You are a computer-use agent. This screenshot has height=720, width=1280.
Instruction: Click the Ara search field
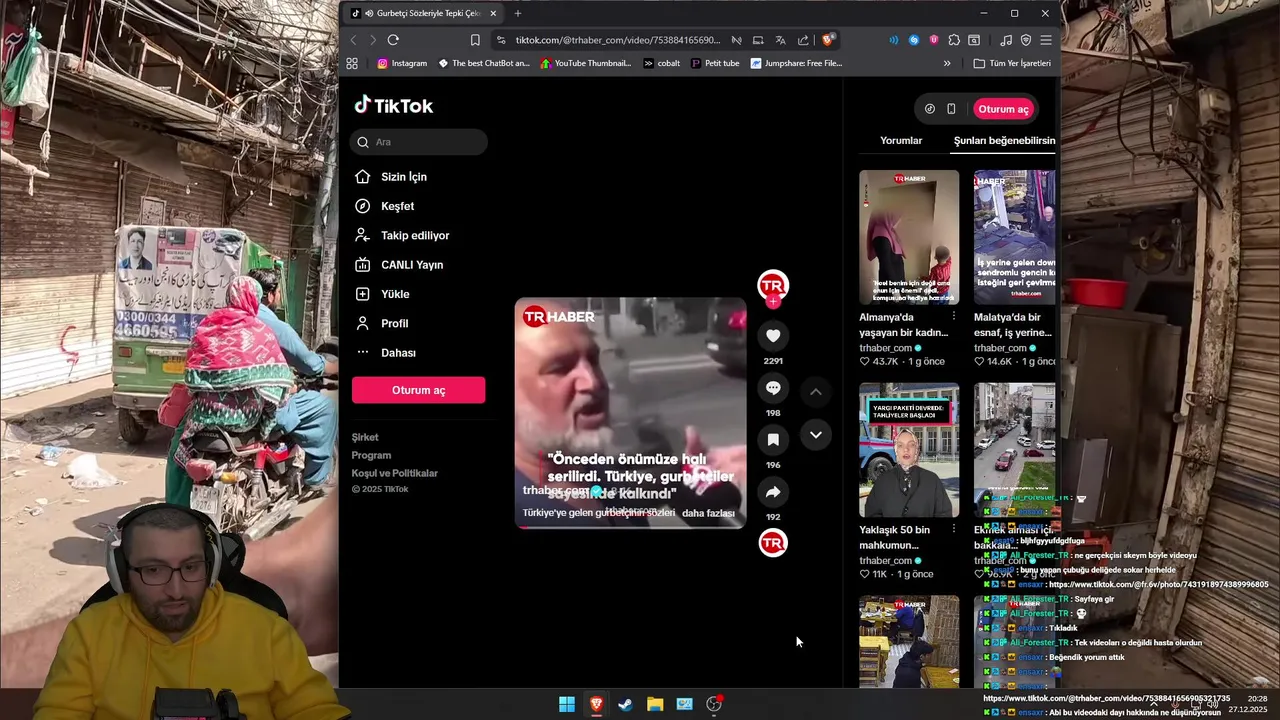pos(419,142)
